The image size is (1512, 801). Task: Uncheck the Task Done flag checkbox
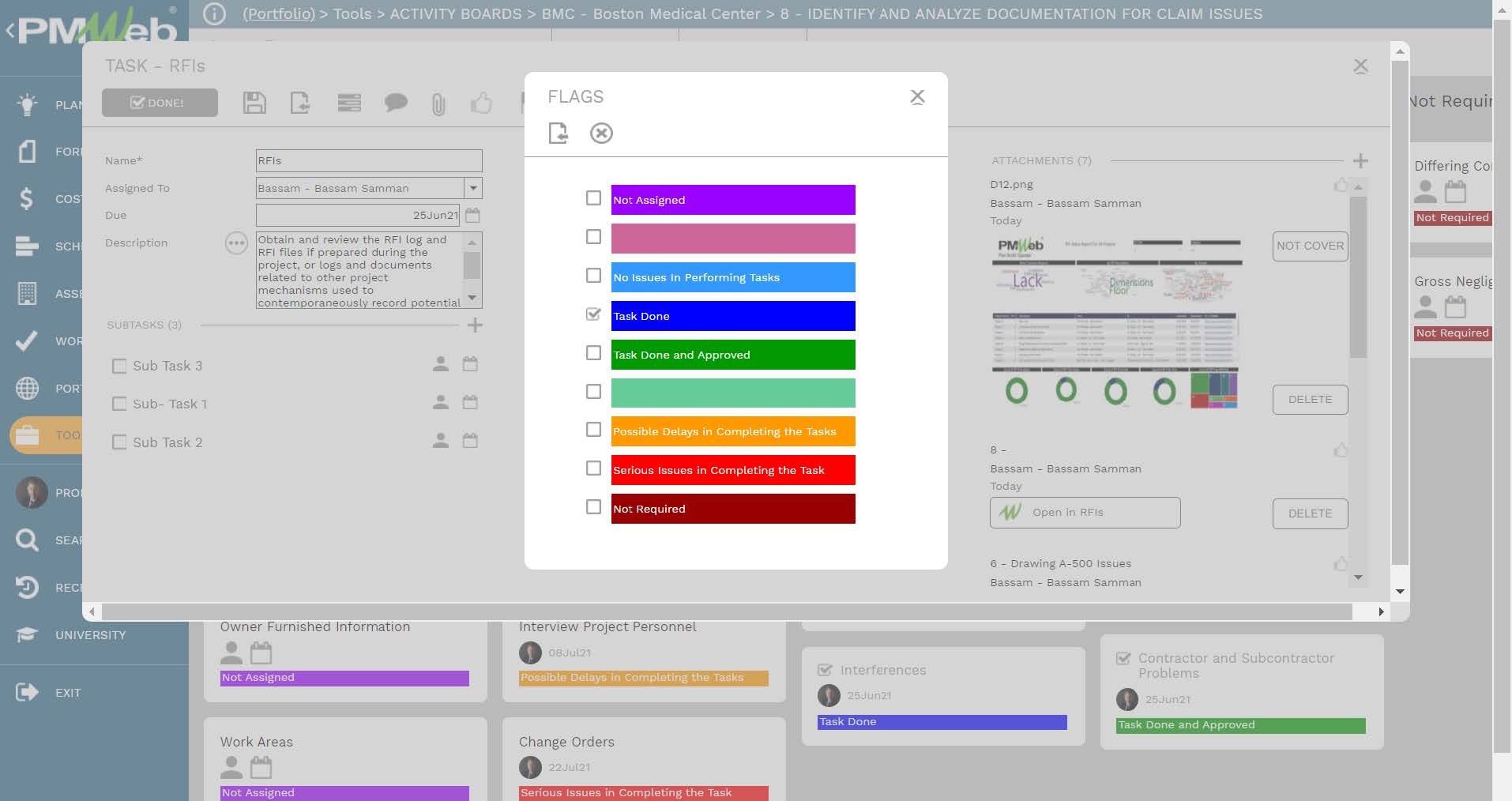point(593,314)
